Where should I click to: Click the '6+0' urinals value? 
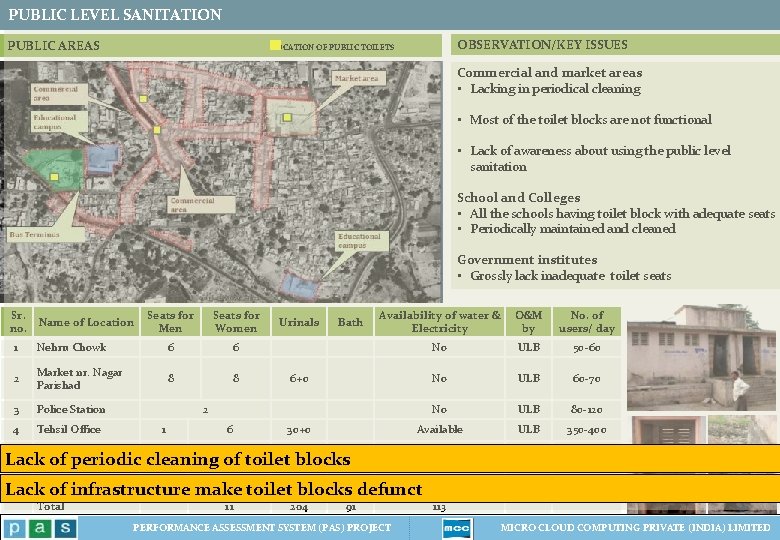pyautogui.click(x=299, y=378)
